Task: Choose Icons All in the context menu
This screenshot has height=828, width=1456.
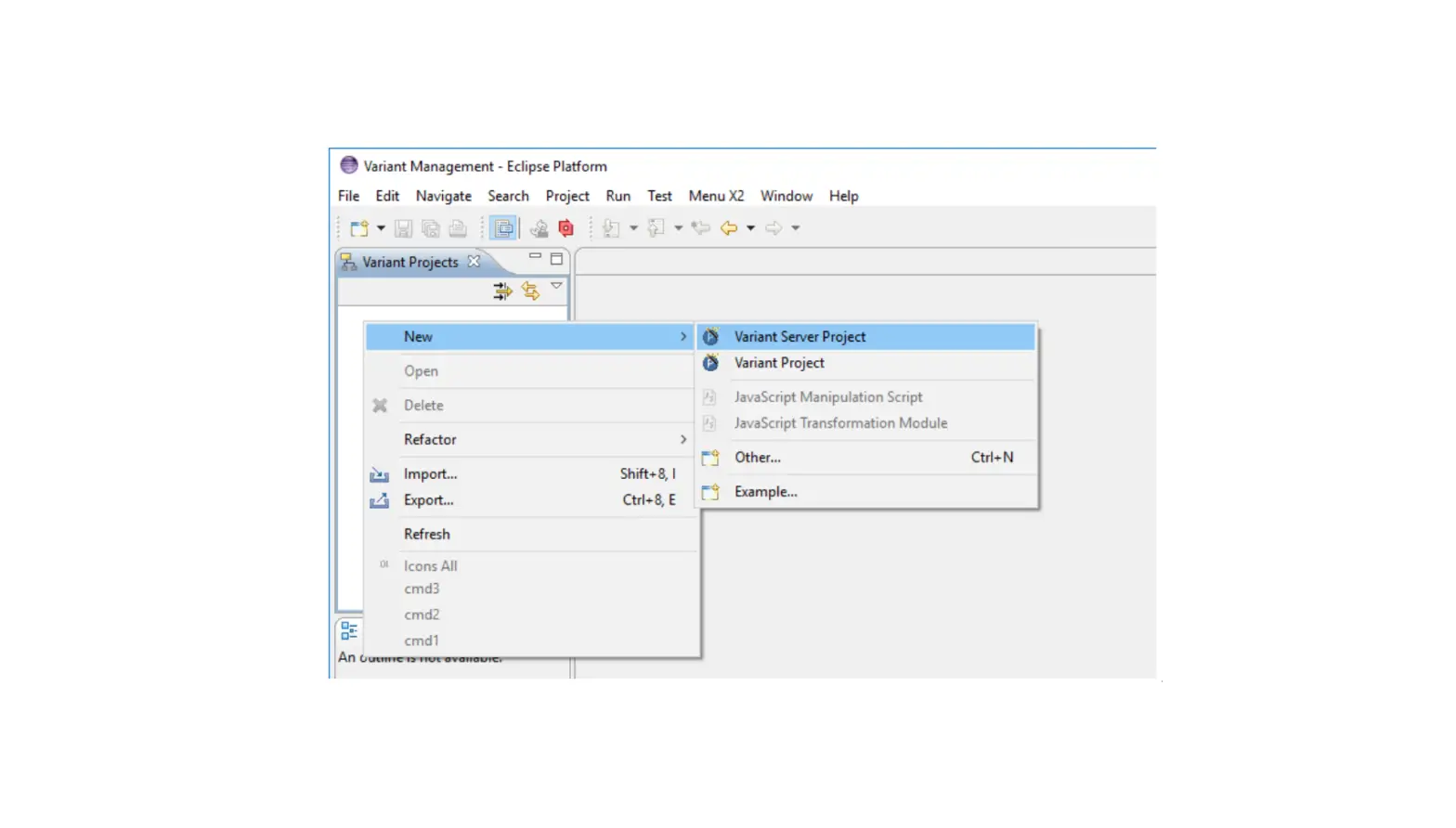Action: point(529,566)
